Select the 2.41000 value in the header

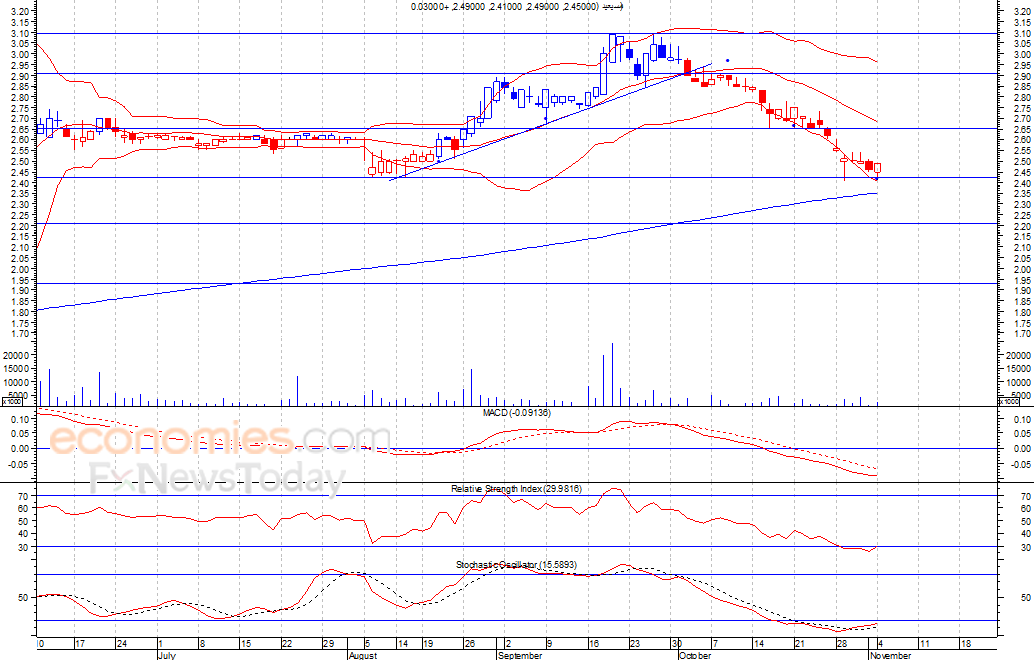click(504, 7)
